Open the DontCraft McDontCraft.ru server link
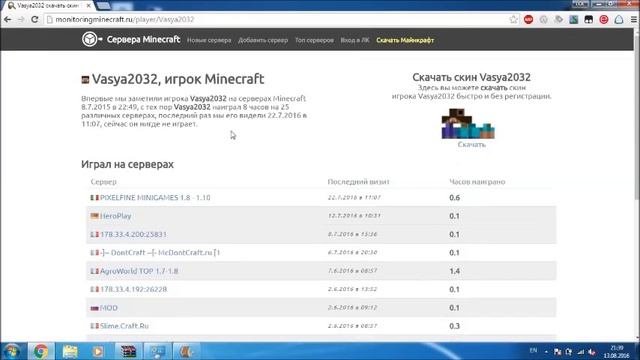 point(160,253)
